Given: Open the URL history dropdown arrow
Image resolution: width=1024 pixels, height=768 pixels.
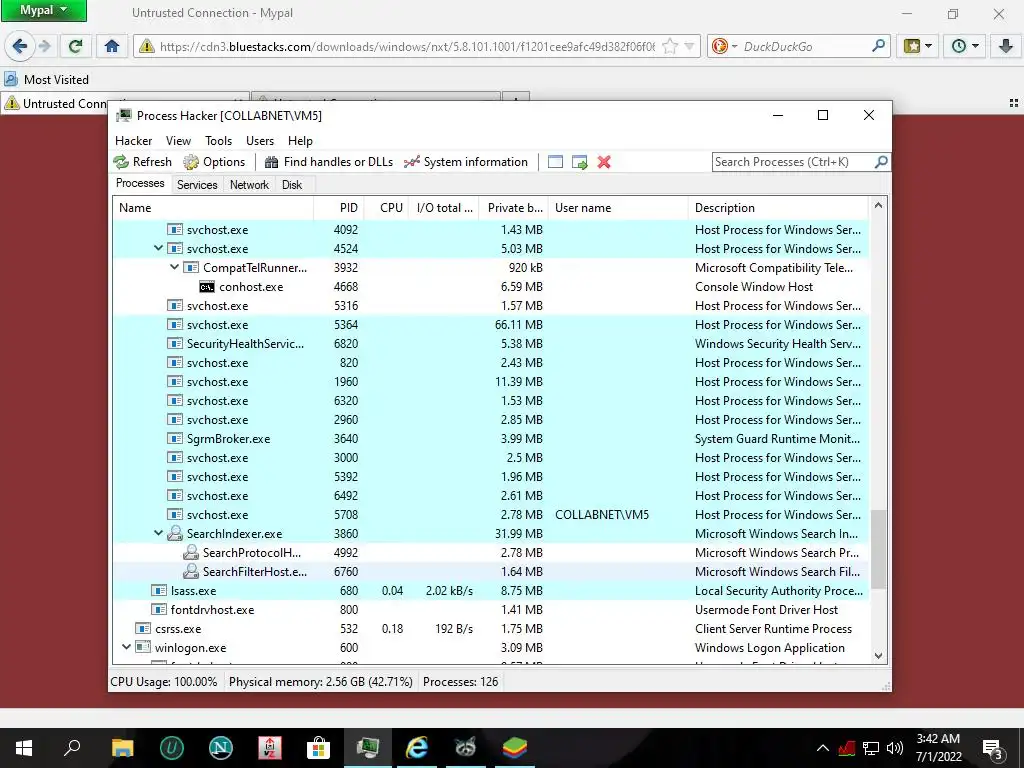Looking at the screenshot, I should pyautogui.click(x=690, y=46).
